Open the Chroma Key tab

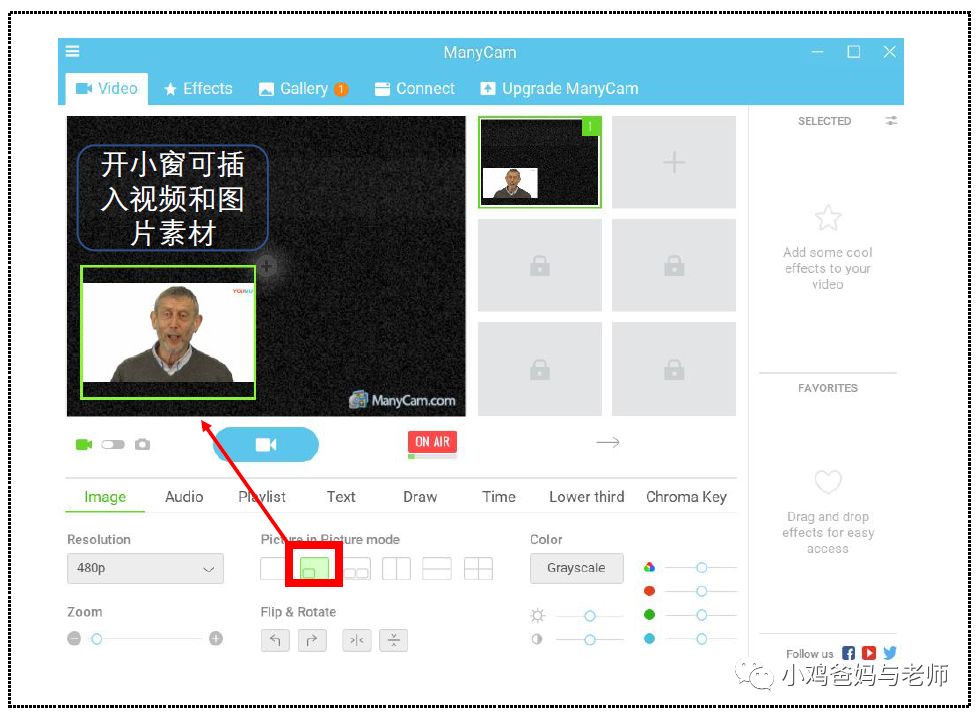[x=686, y=496]
